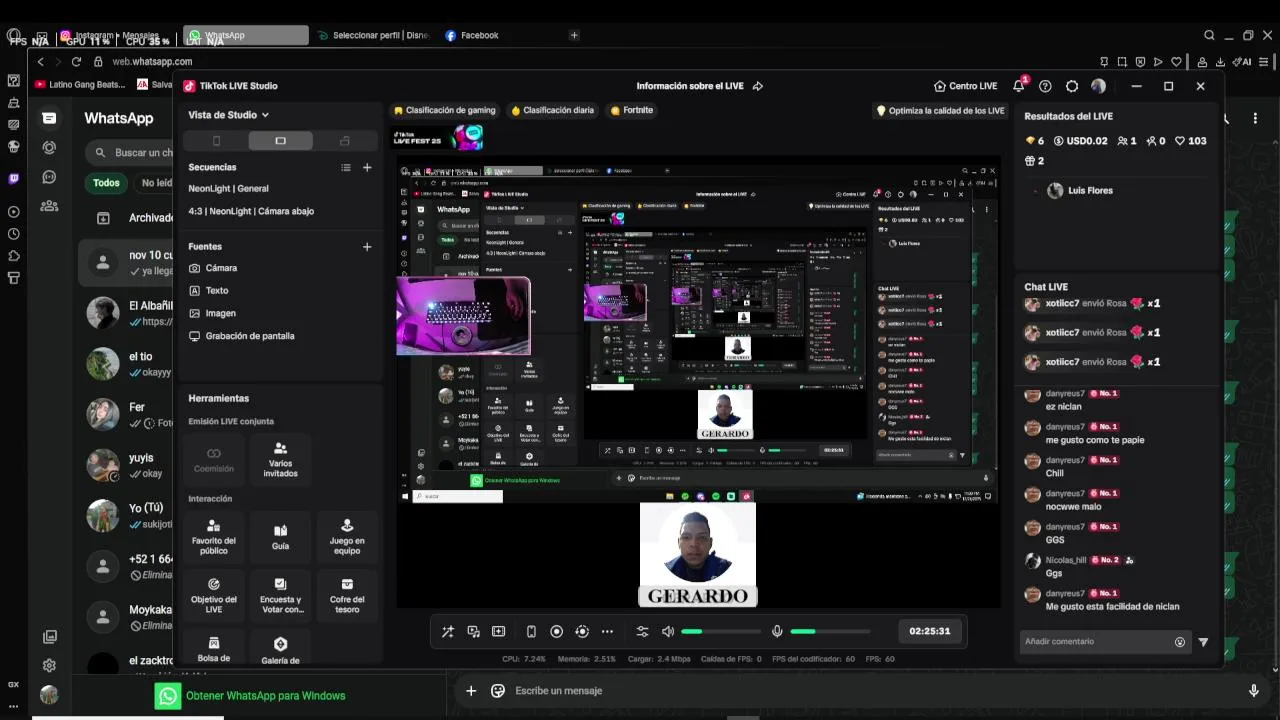Open Twitch icon in browser sidebar
This screenshot has height=720, width=1280.
pyautogui.click(x=13, y=179)
